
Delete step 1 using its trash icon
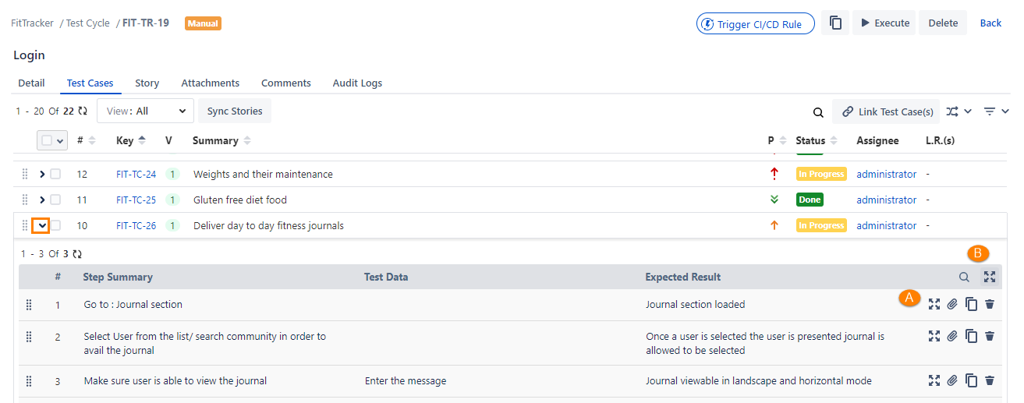point(989,305)
